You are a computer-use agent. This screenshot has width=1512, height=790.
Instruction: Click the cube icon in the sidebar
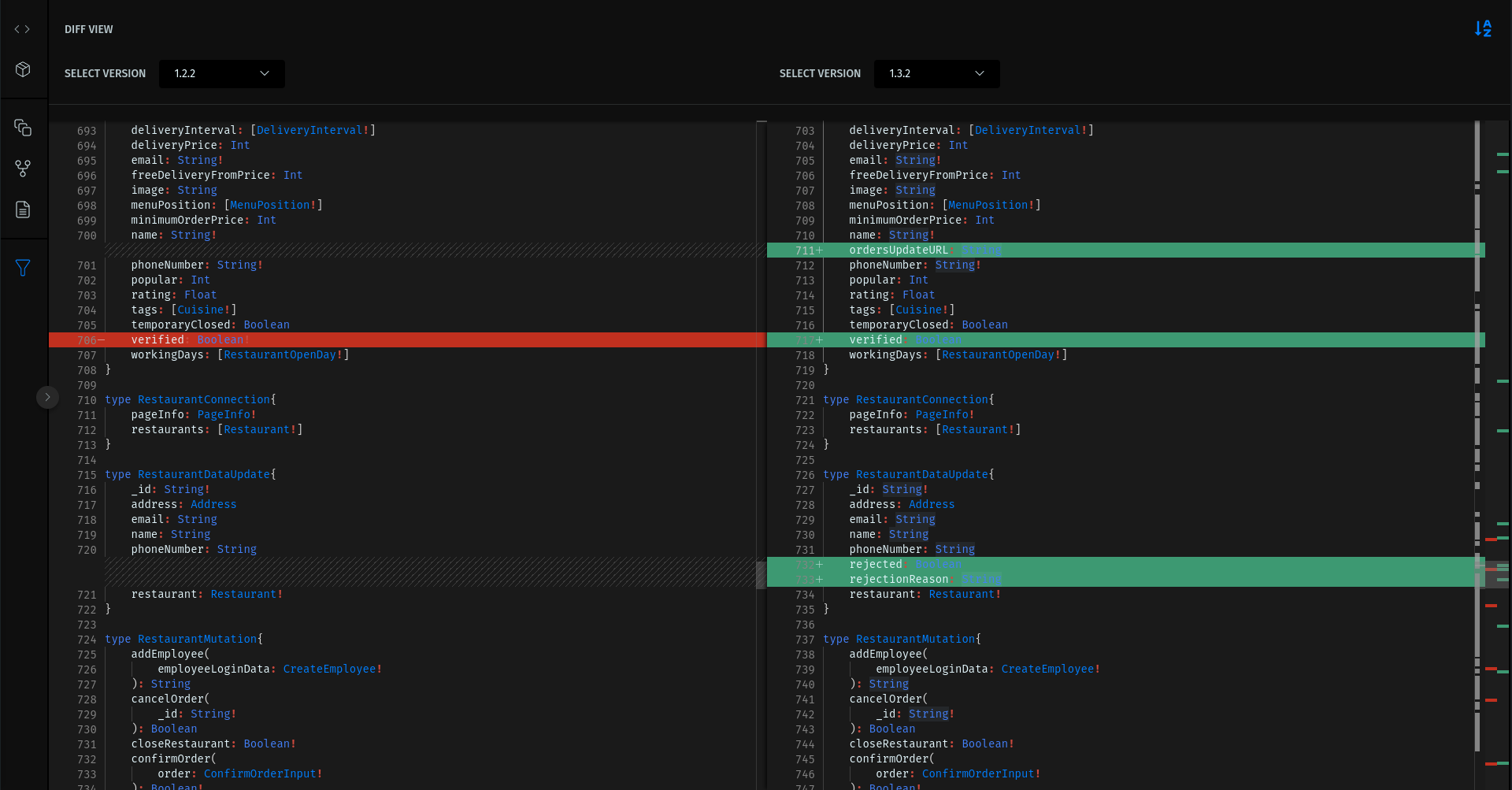pyautogui.click(x=23, y=70)
